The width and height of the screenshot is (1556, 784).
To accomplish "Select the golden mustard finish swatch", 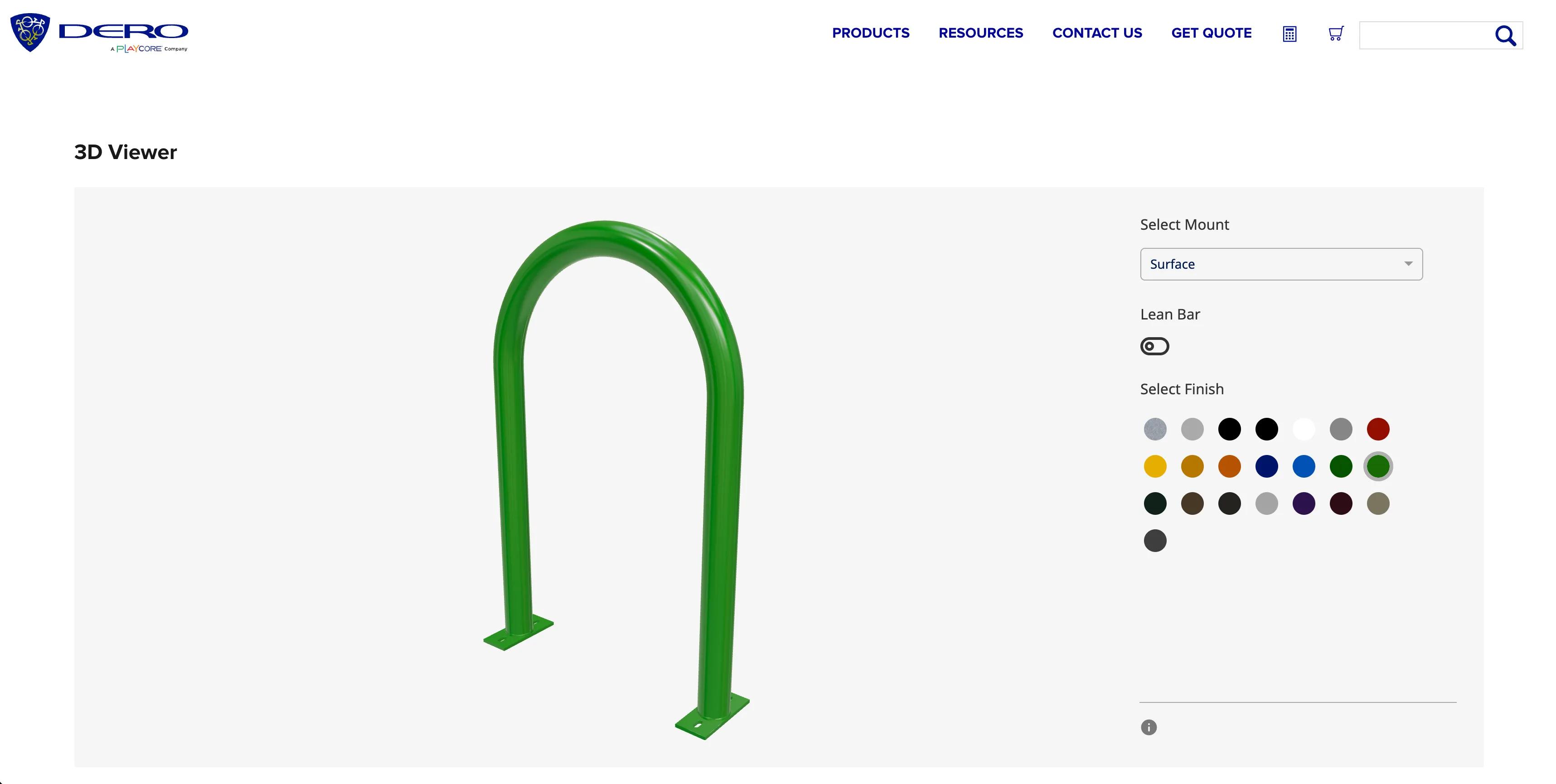I will point(1192,466).
